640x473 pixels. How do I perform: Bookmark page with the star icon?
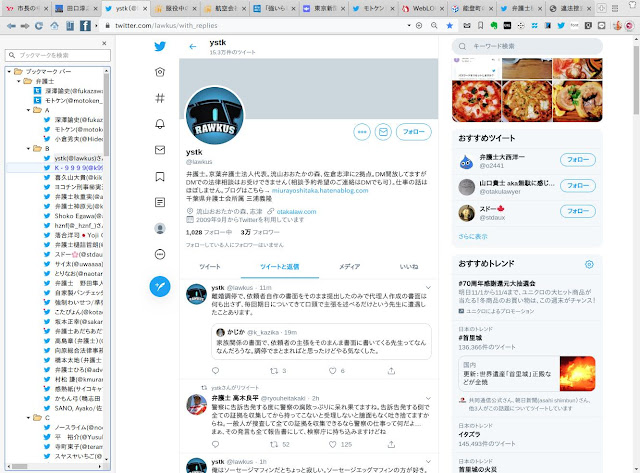pos(449,25)
